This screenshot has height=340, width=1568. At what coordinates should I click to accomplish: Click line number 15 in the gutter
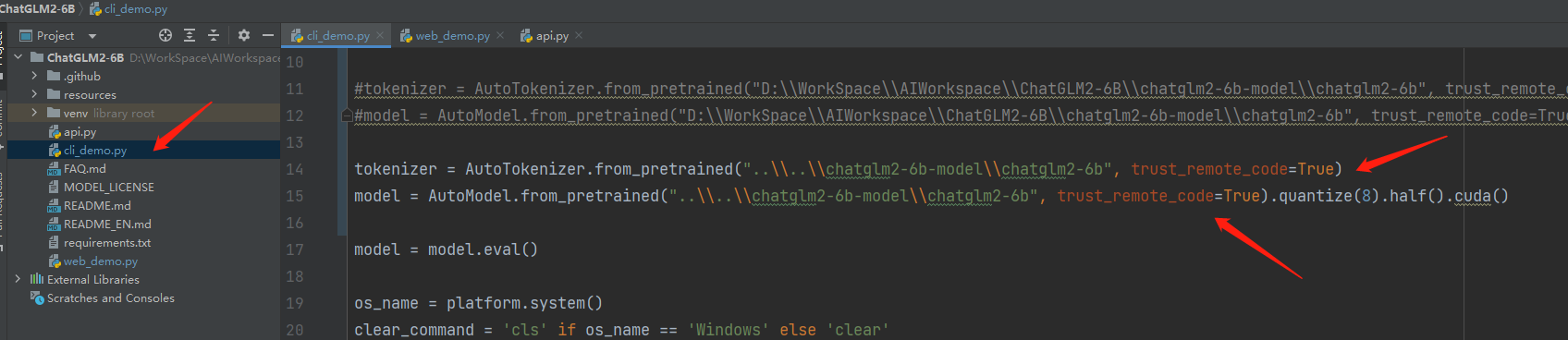[x=295, y=196]
